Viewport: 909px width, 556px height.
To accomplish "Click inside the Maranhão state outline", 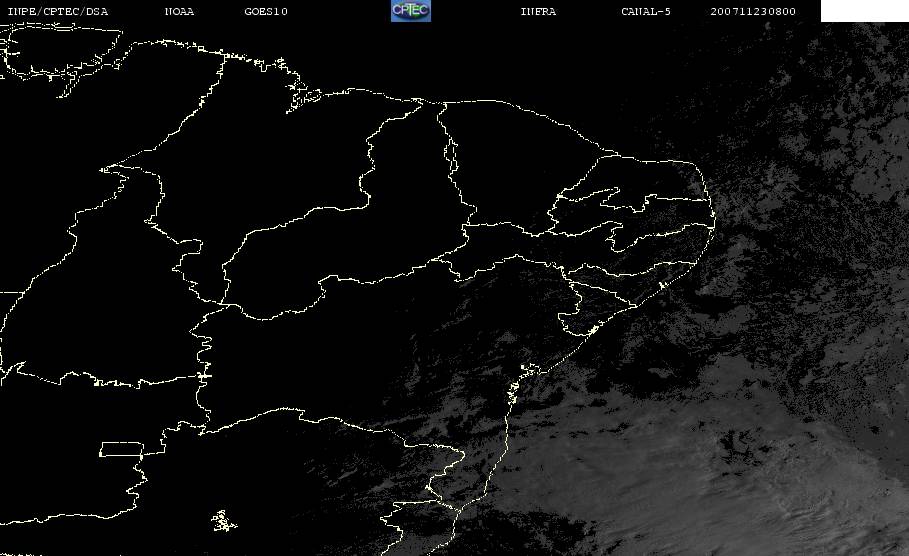I will (290, 170).
